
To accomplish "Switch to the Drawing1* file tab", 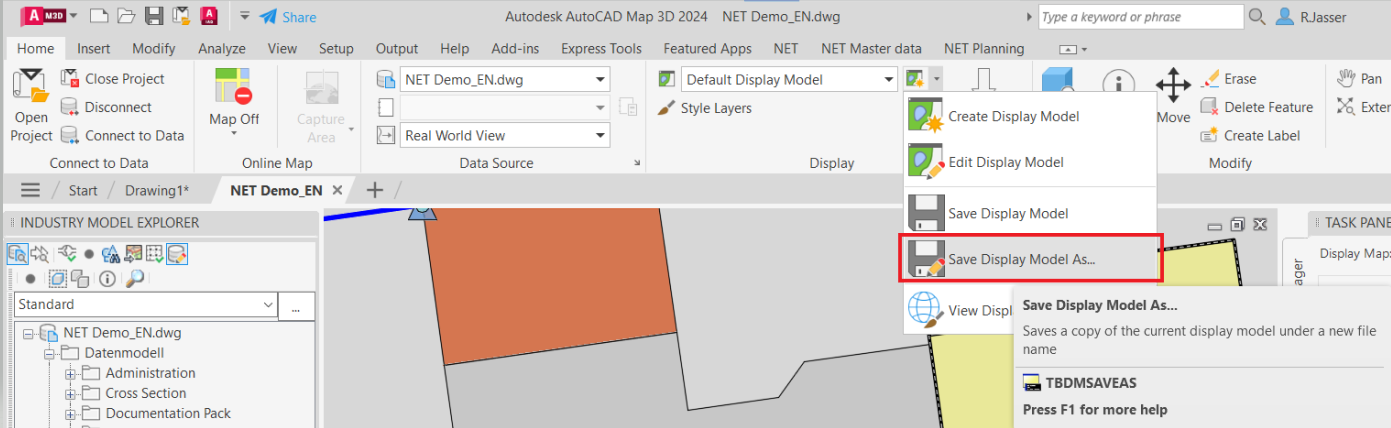I will pyautogui.click(x=157, y=190).
